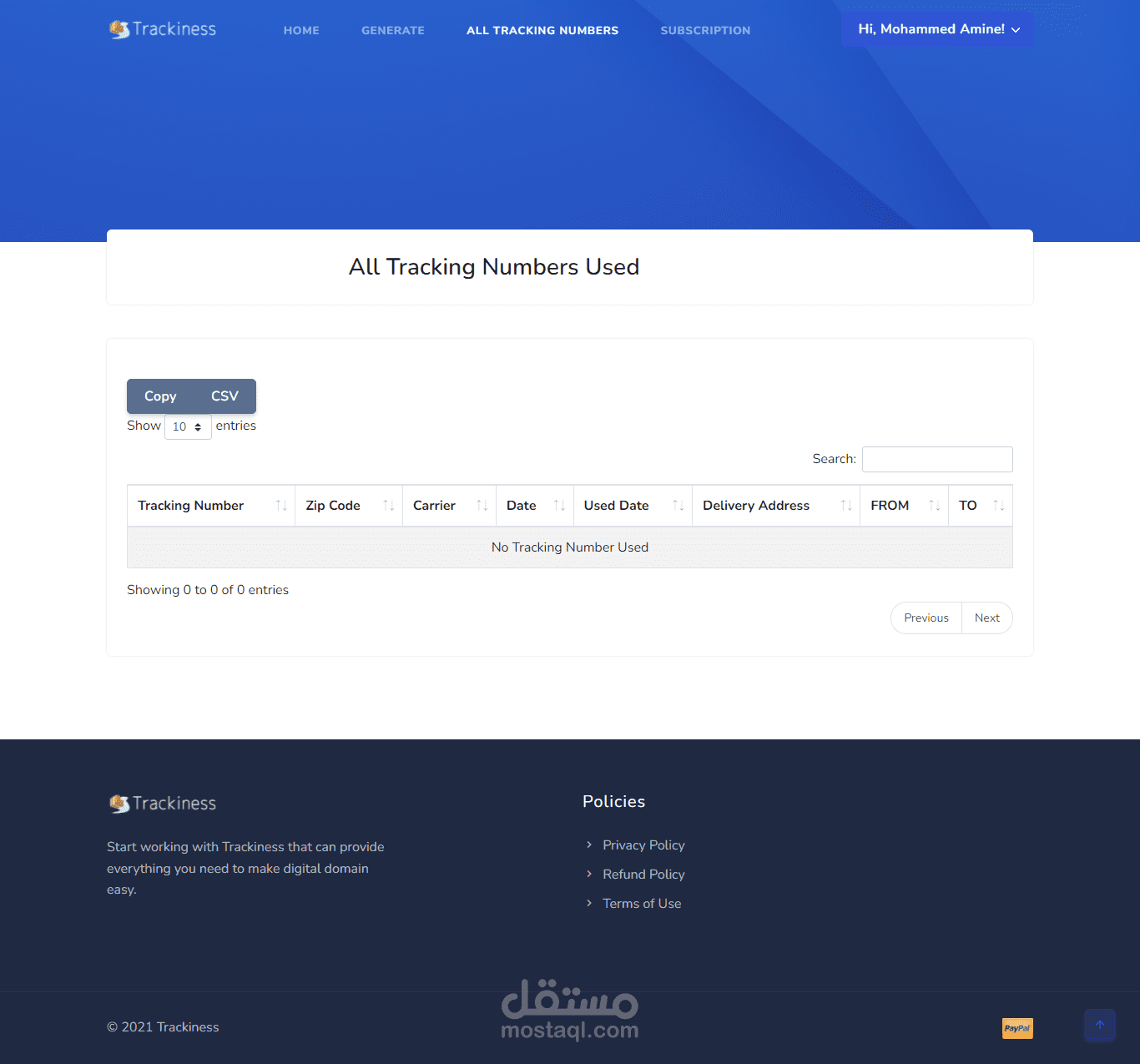Select All Tracking Numbers menu item
The height and width of the screenshot is (1064, 1140).
[x=542, y=30]
